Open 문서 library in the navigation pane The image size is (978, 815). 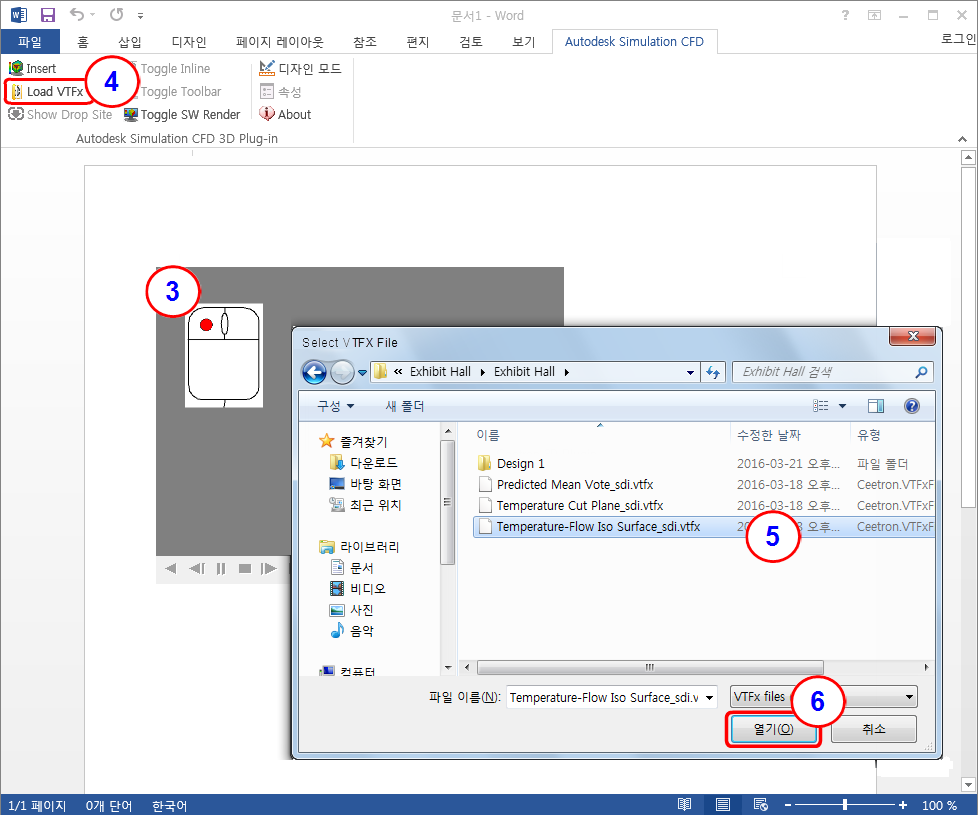[x=352, y=568]
